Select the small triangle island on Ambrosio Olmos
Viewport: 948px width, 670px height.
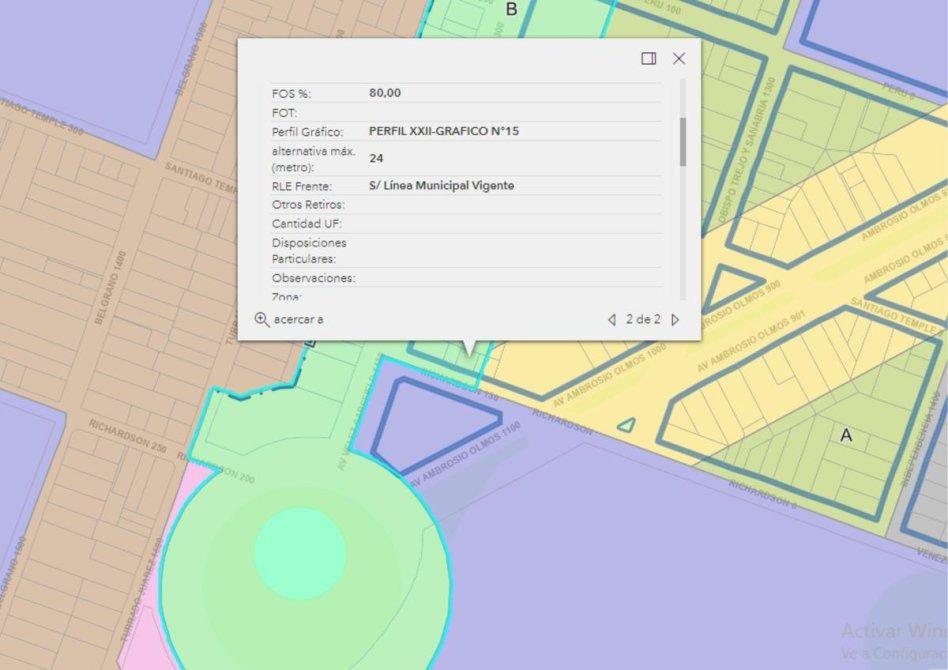[626, 425]
